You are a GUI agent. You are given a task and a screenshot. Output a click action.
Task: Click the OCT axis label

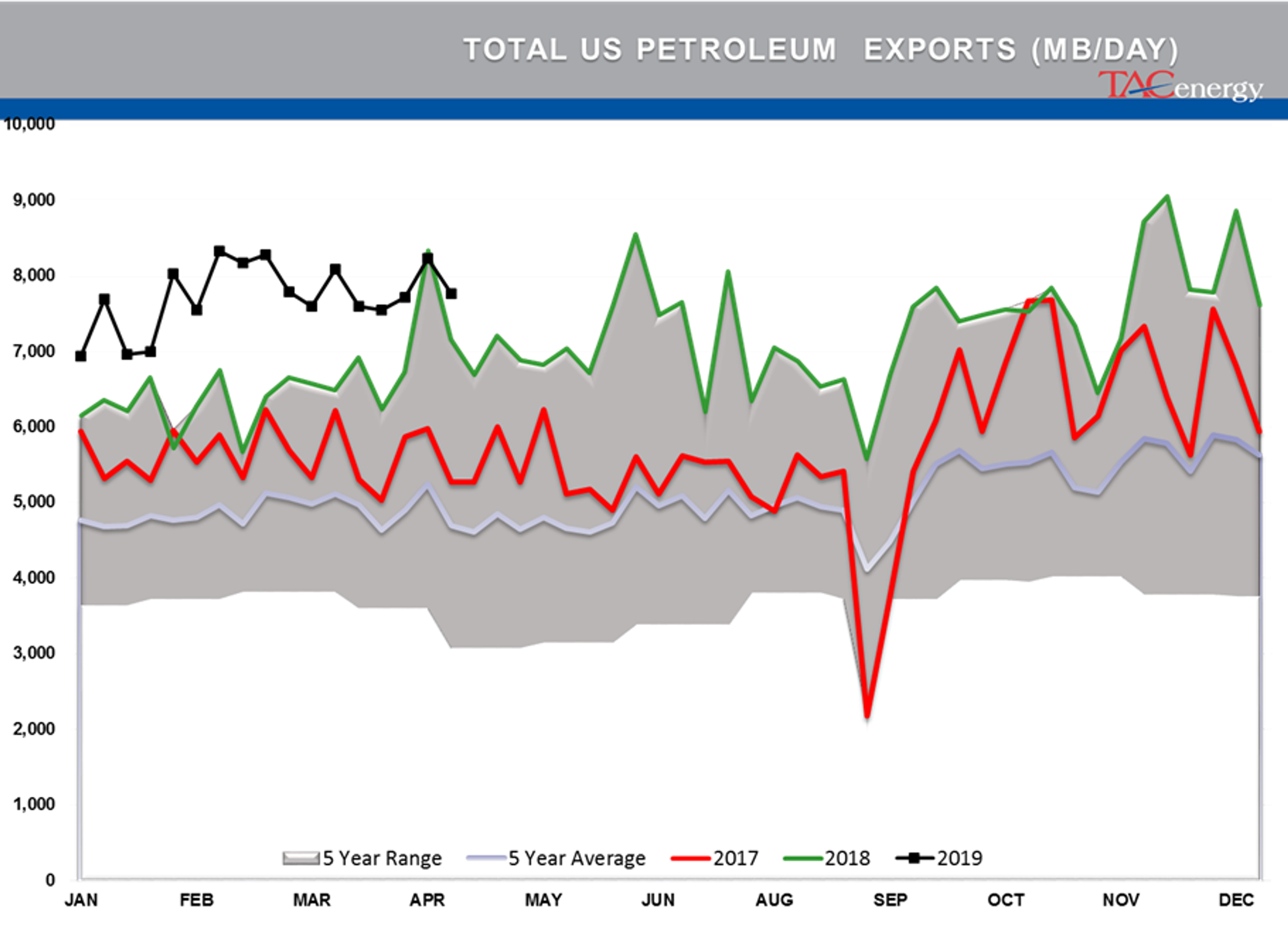point(1006,901)
